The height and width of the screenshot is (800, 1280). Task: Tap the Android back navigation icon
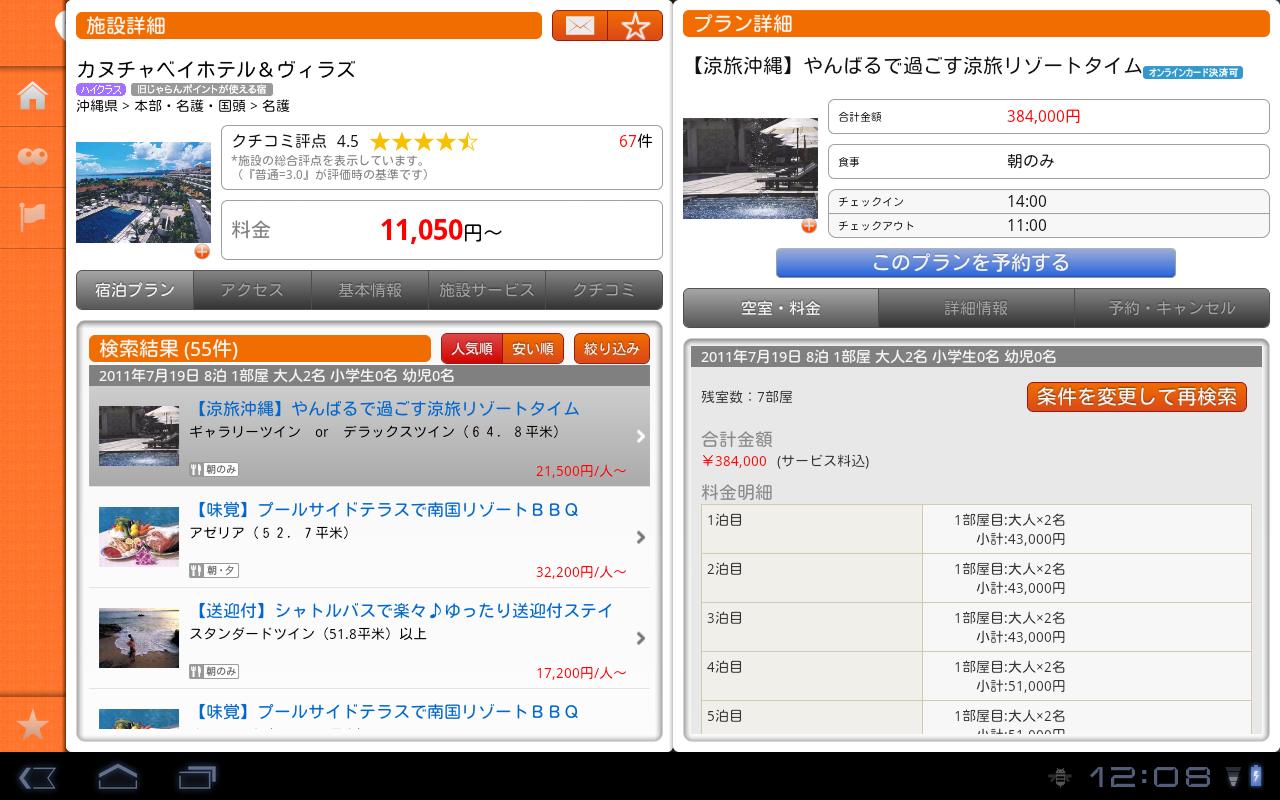tap(37, 777)
